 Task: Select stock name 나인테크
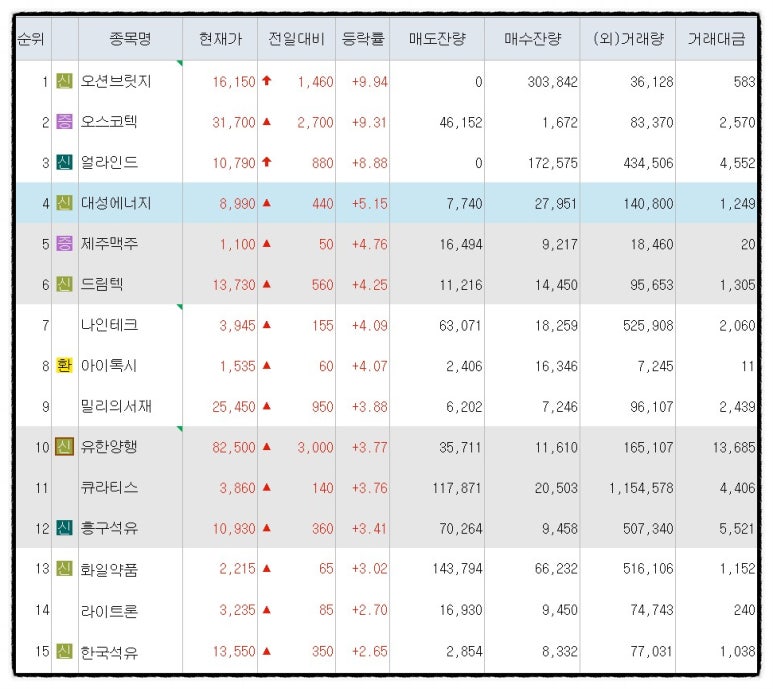pos(109,324)
